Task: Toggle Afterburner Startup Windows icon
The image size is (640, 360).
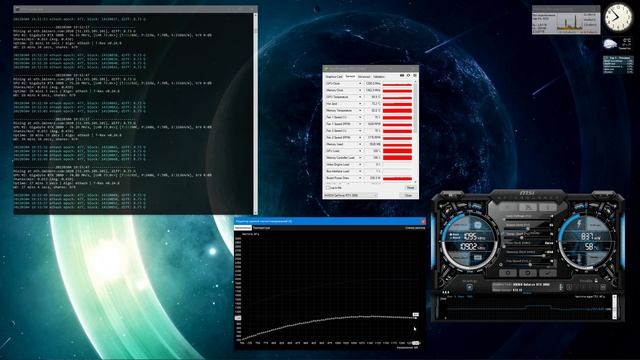Action: 469,287
